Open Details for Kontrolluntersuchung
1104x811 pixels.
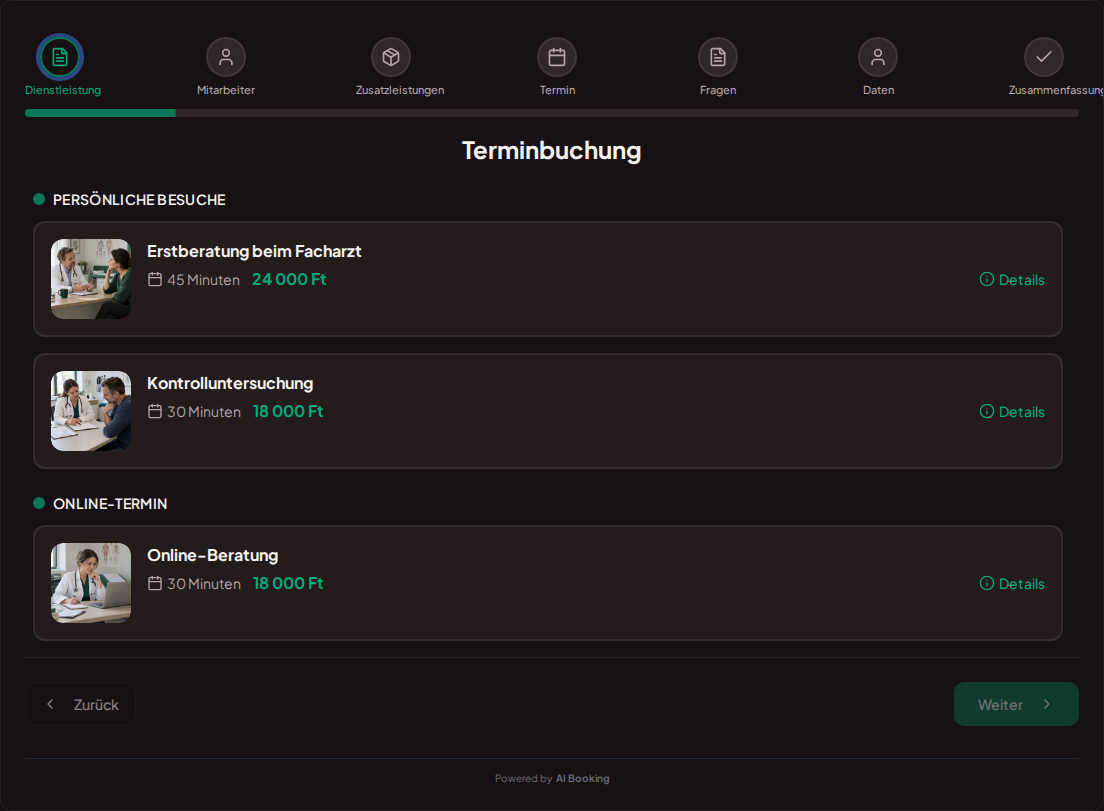(1012, 411)
